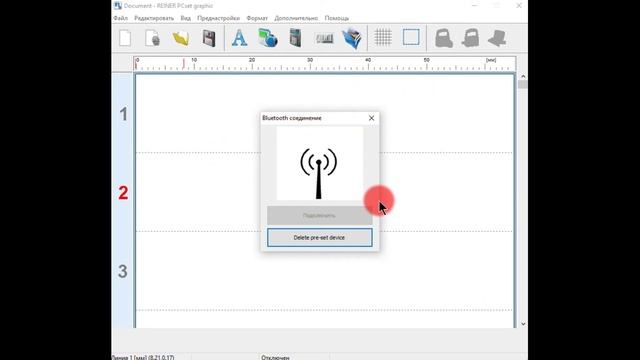Image resolution: width=640 pixels, height=360 pixels.
Task: Click the Линия 1 status bar entry
Action: [143, 357]
